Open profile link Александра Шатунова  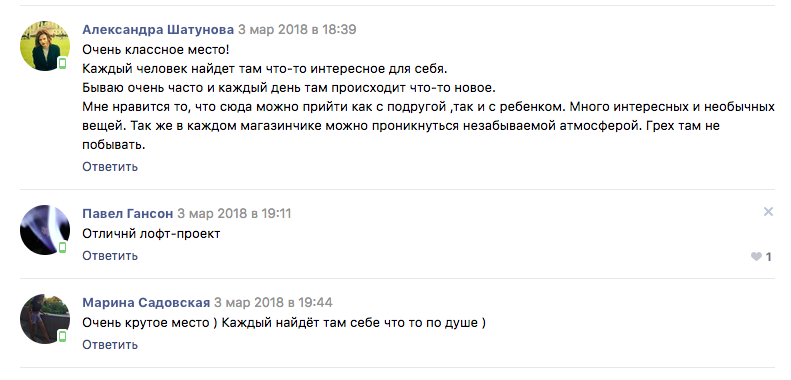(158, 30)
